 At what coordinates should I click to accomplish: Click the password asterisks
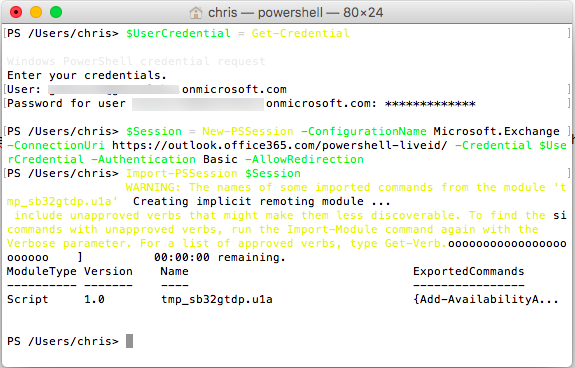click(430, 104)
